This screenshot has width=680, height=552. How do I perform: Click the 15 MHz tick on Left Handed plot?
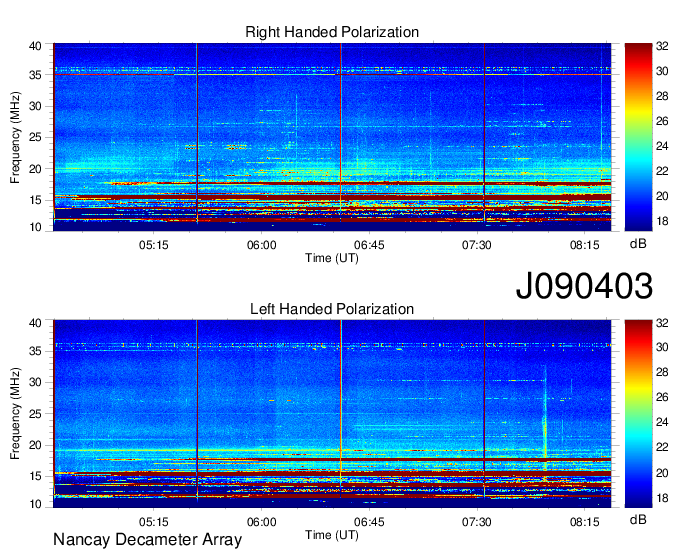[35, 477]
